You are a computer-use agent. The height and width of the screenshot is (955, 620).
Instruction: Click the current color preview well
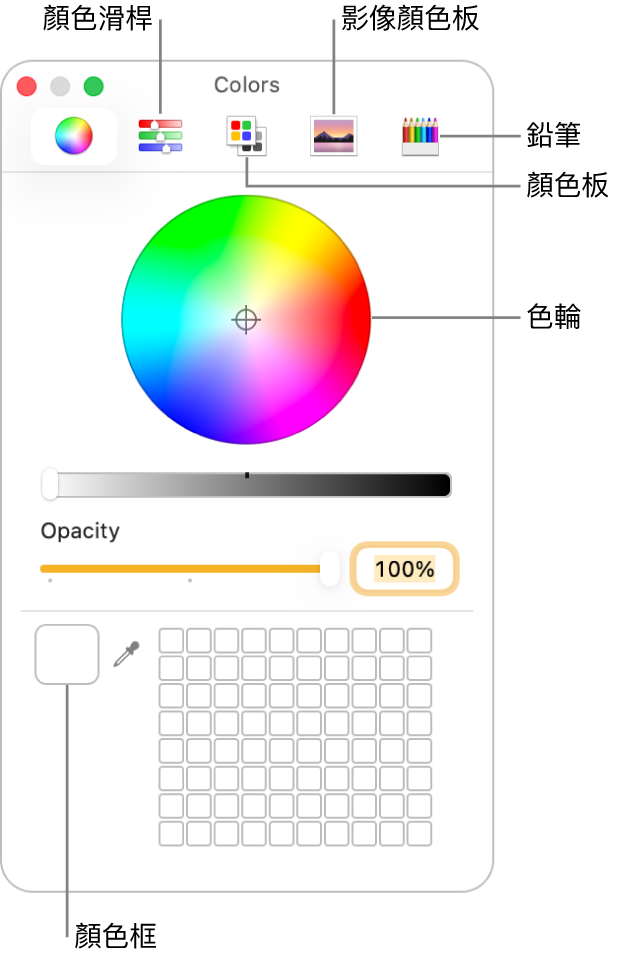(x=67, y=655)
